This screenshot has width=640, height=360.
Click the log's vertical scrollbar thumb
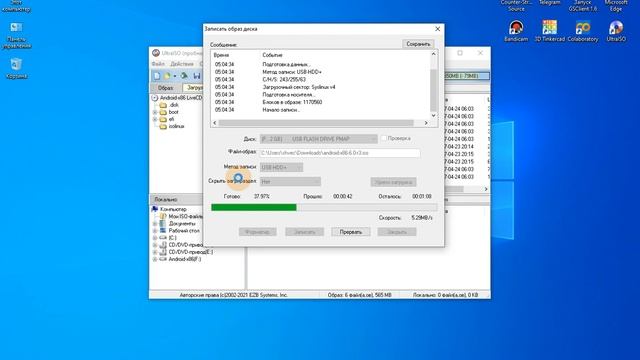pos(433,90)
